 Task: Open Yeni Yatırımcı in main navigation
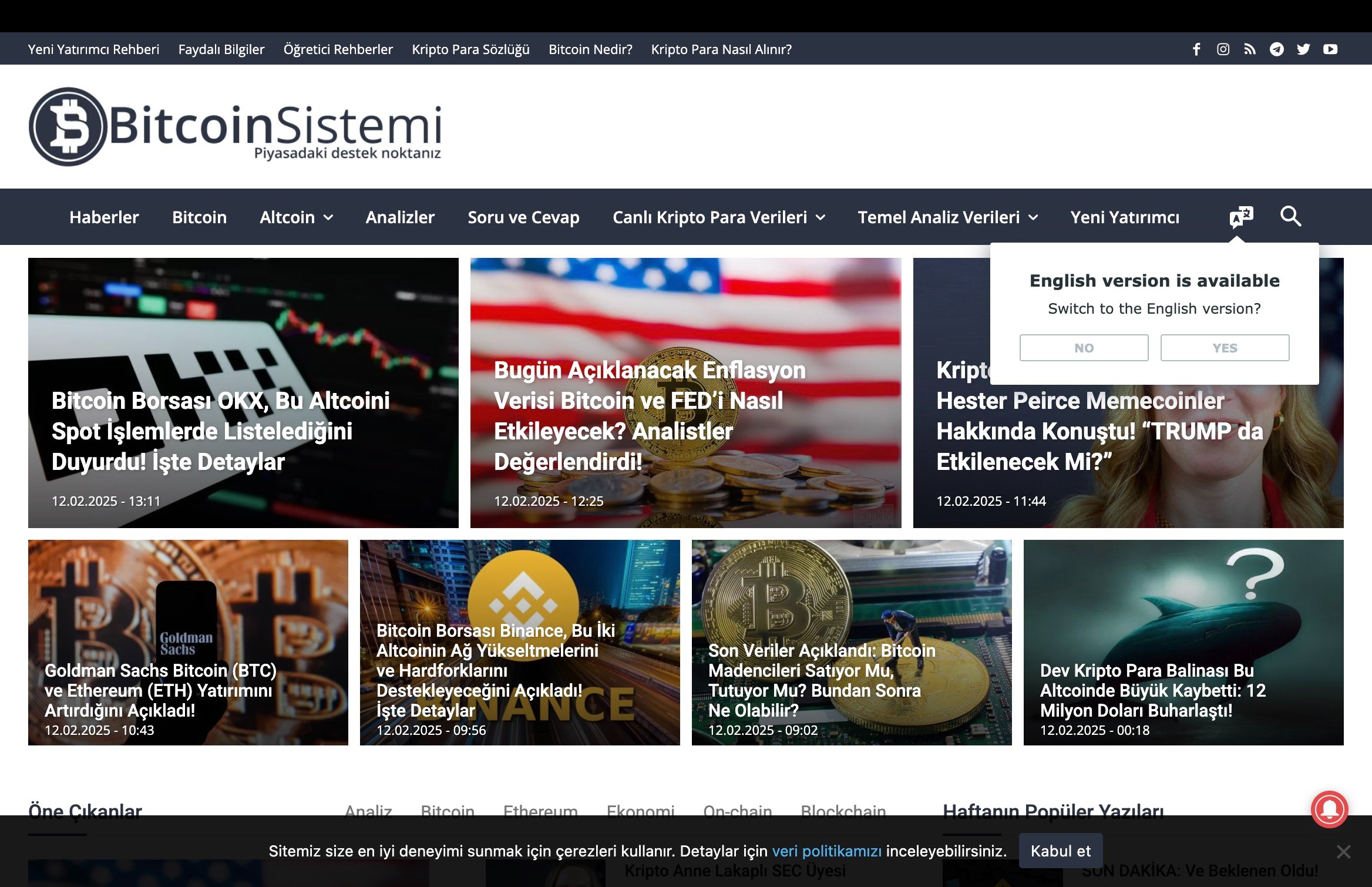point(1125,217)
